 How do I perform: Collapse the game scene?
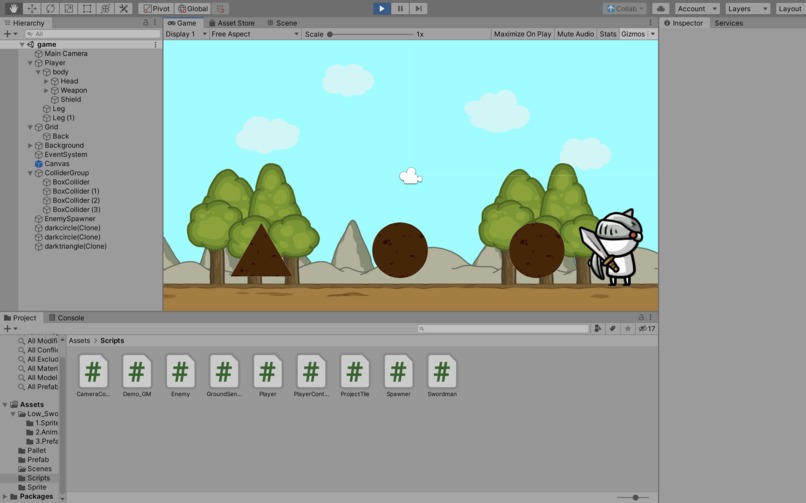pos(22,45)
